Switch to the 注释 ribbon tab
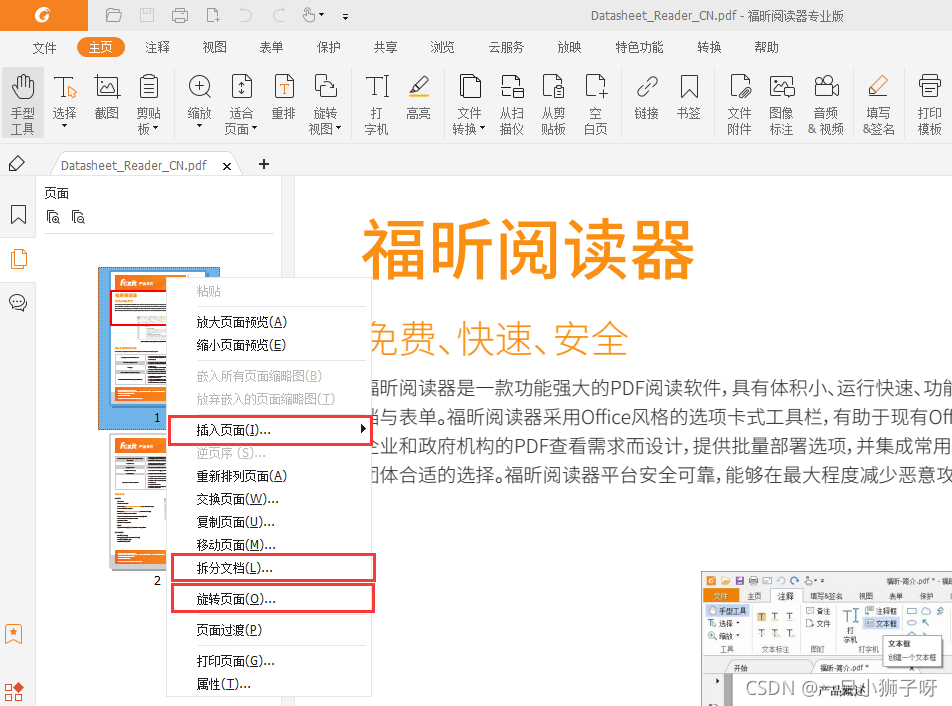Screen dimensions: 952x706 pos(157,47)
